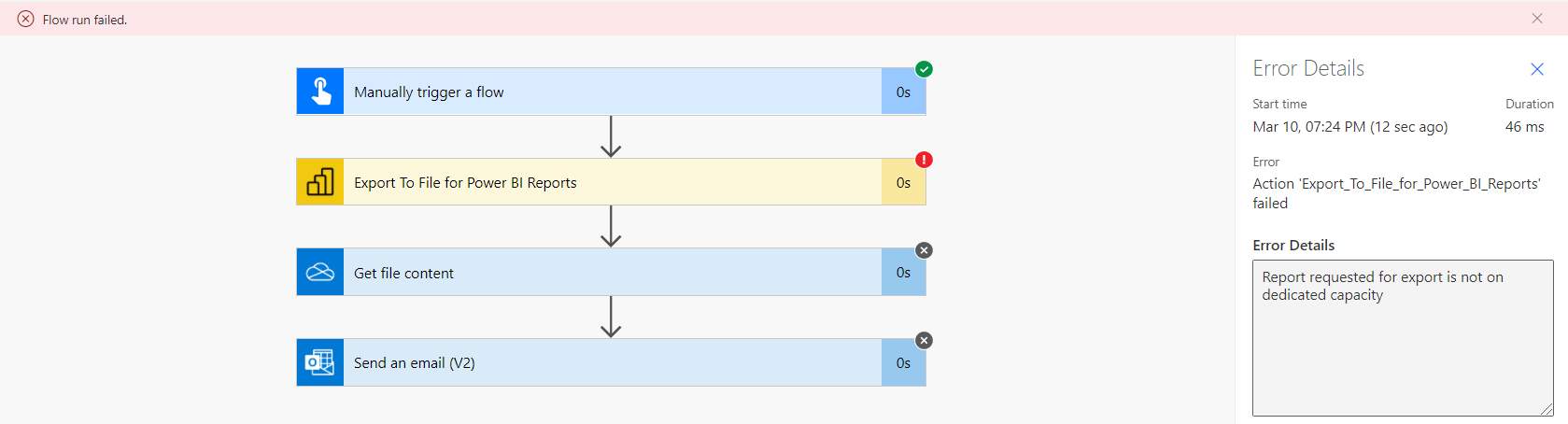Dismiss the Flow run failed banner
The height and width of the screenshot is (424, 1568).
tap(1537, 19)
